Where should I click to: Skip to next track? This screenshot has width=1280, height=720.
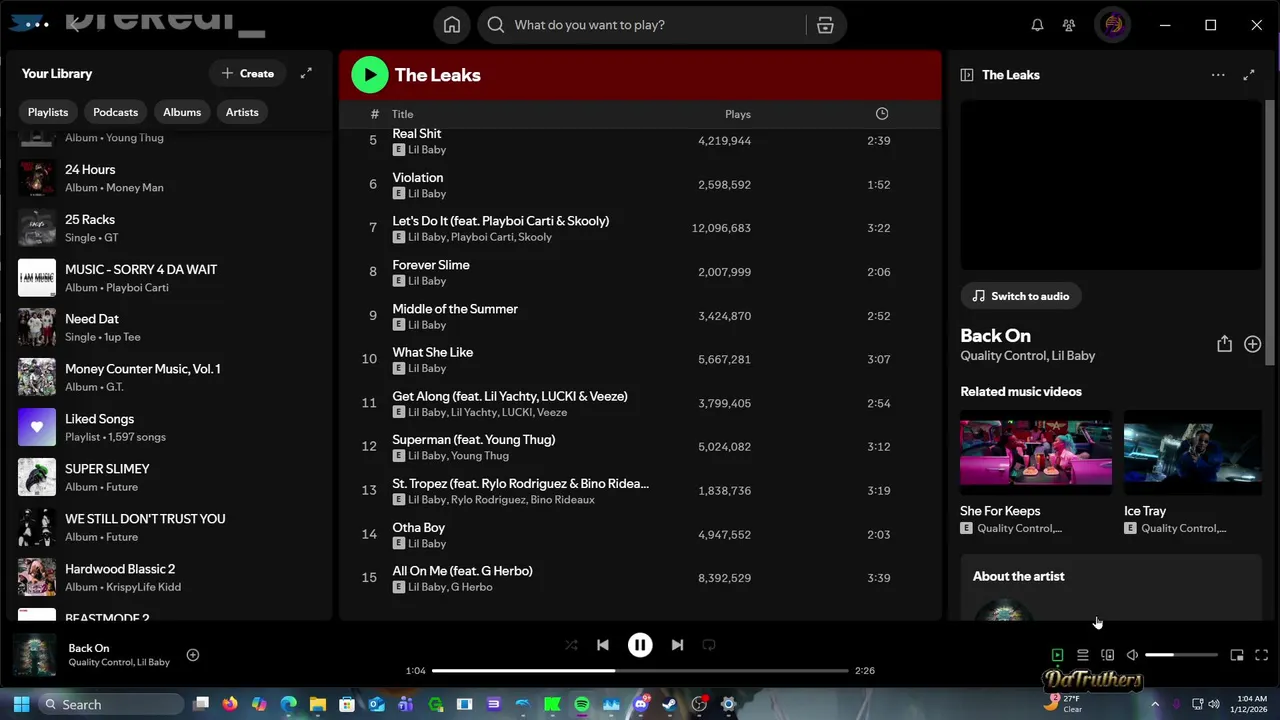(677, 645)
